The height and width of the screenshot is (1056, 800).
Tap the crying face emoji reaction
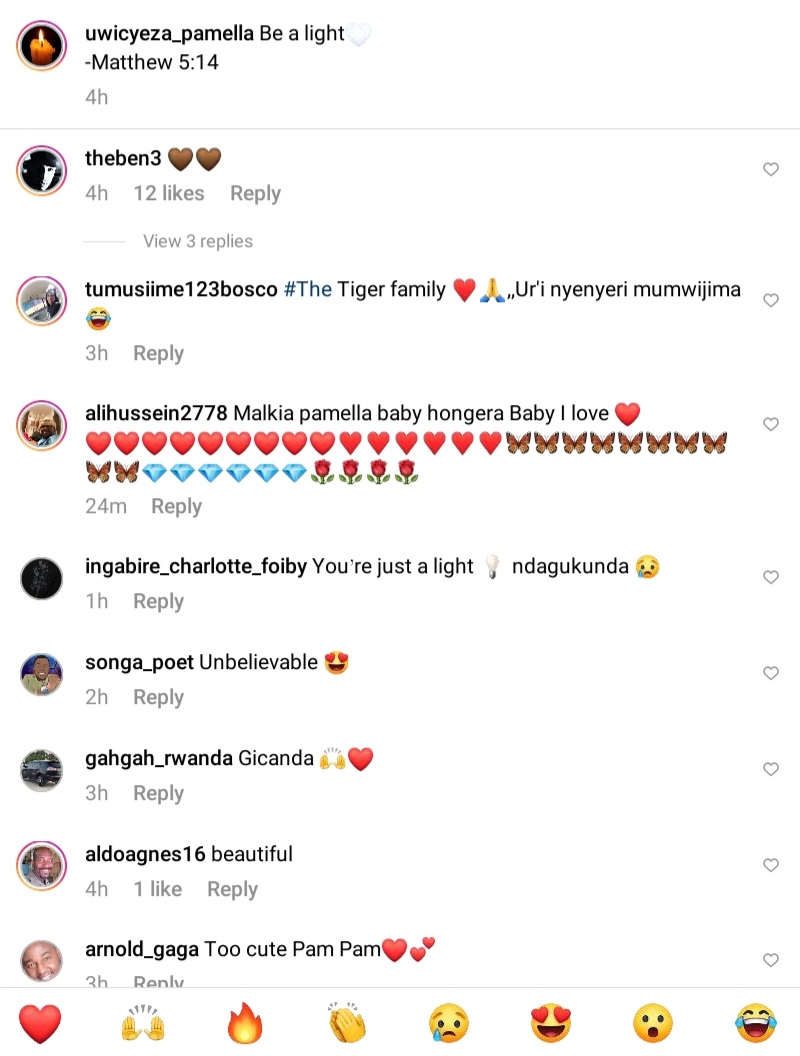(449, 1023)
